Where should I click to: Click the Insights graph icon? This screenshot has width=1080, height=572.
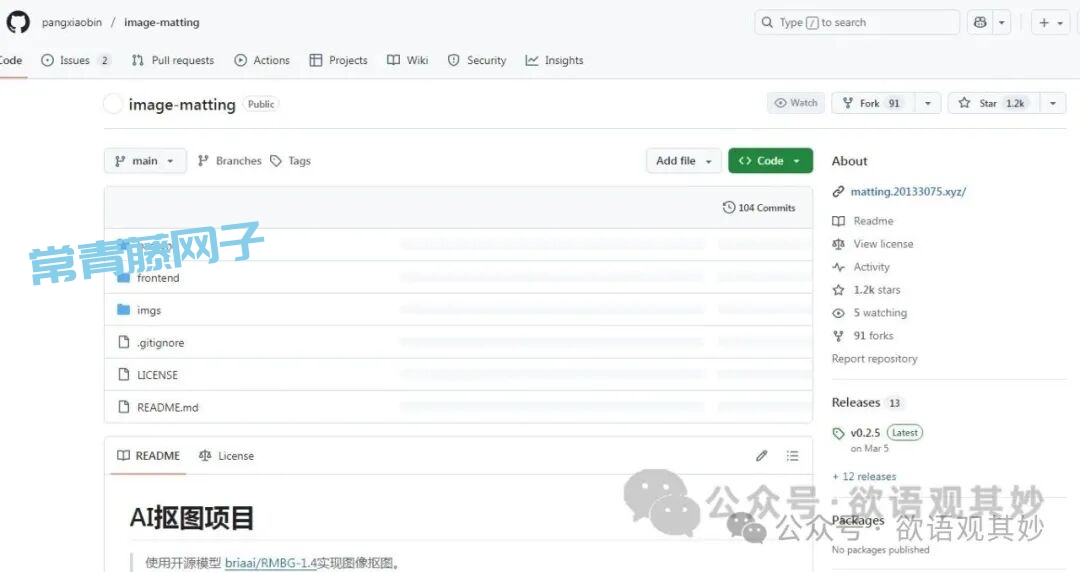532,60
